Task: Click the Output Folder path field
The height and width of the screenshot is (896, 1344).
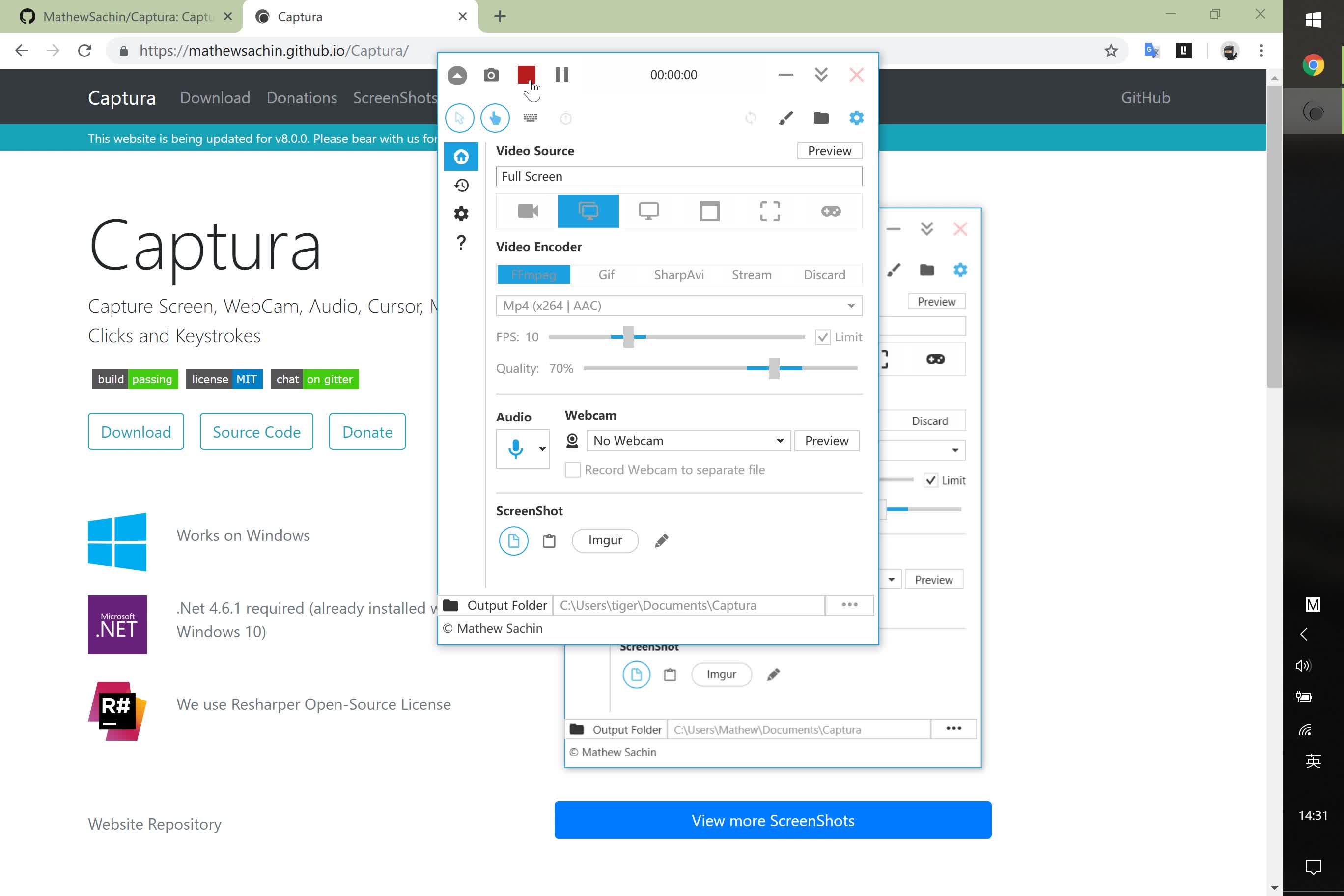Action: click(689, 605)
